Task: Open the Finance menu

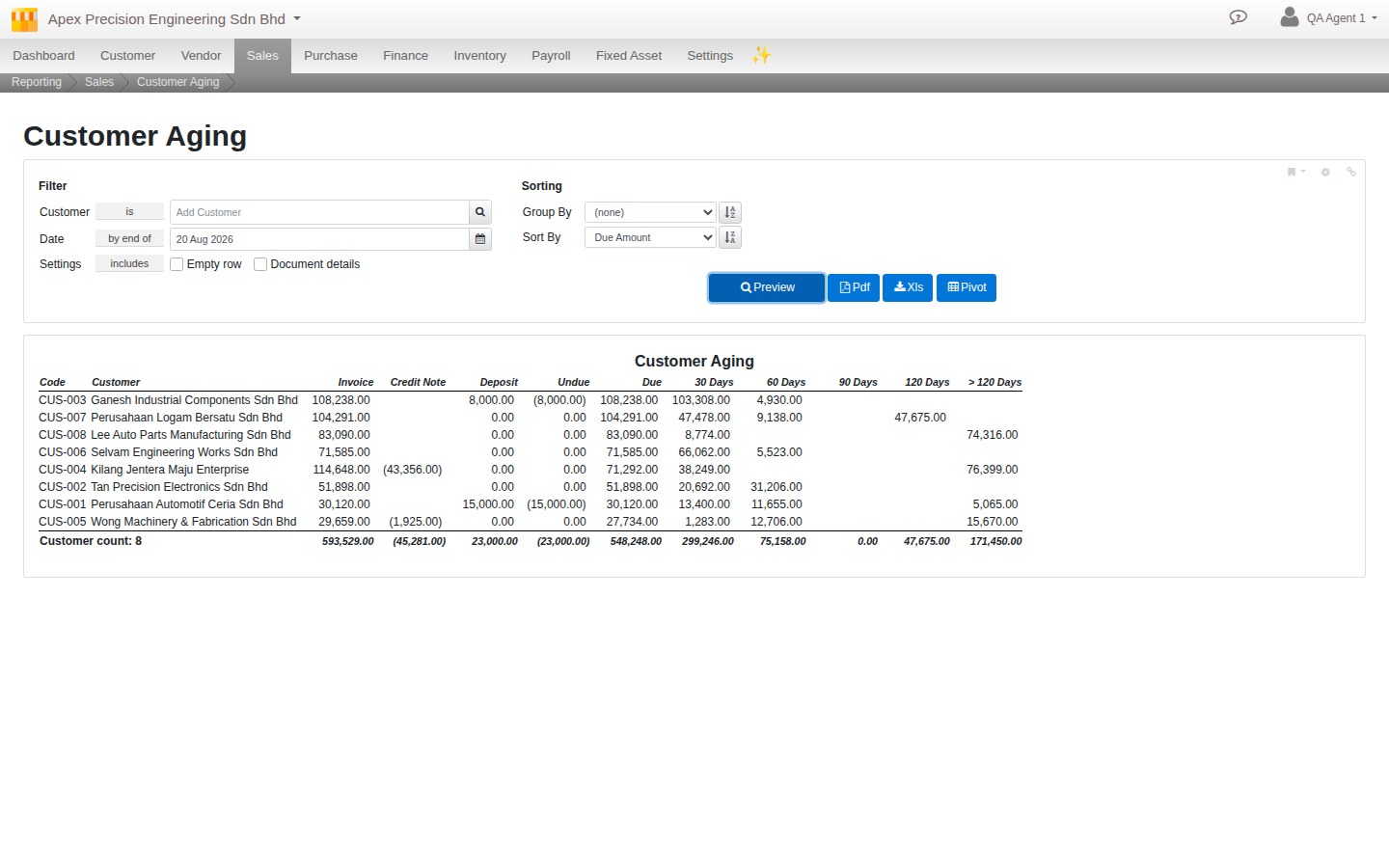Action: [x=405, y=56]
